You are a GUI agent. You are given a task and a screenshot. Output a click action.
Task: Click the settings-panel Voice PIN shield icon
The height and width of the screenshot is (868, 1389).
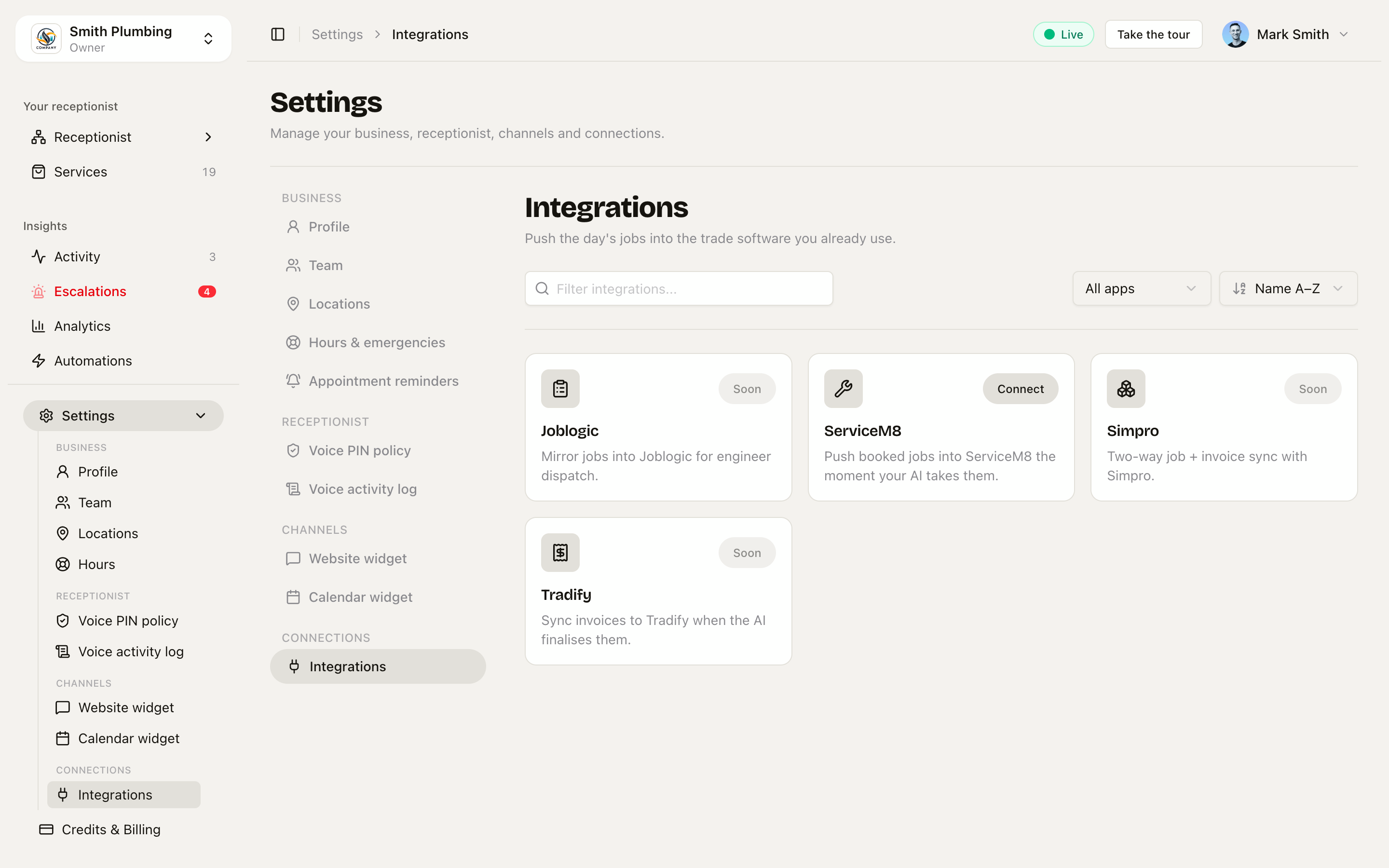293,451
